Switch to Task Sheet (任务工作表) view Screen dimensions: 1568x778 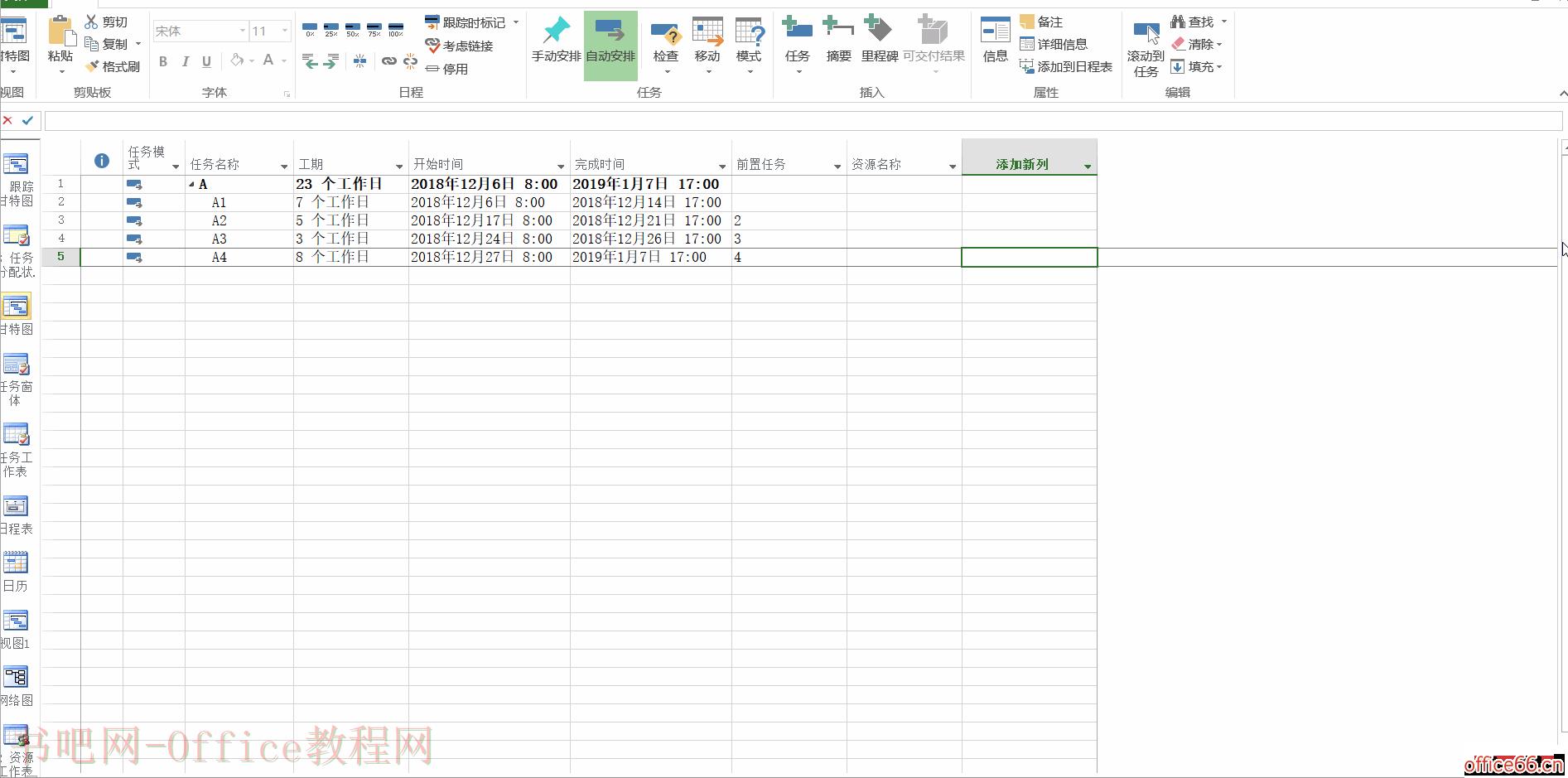(x=17, y=450)
